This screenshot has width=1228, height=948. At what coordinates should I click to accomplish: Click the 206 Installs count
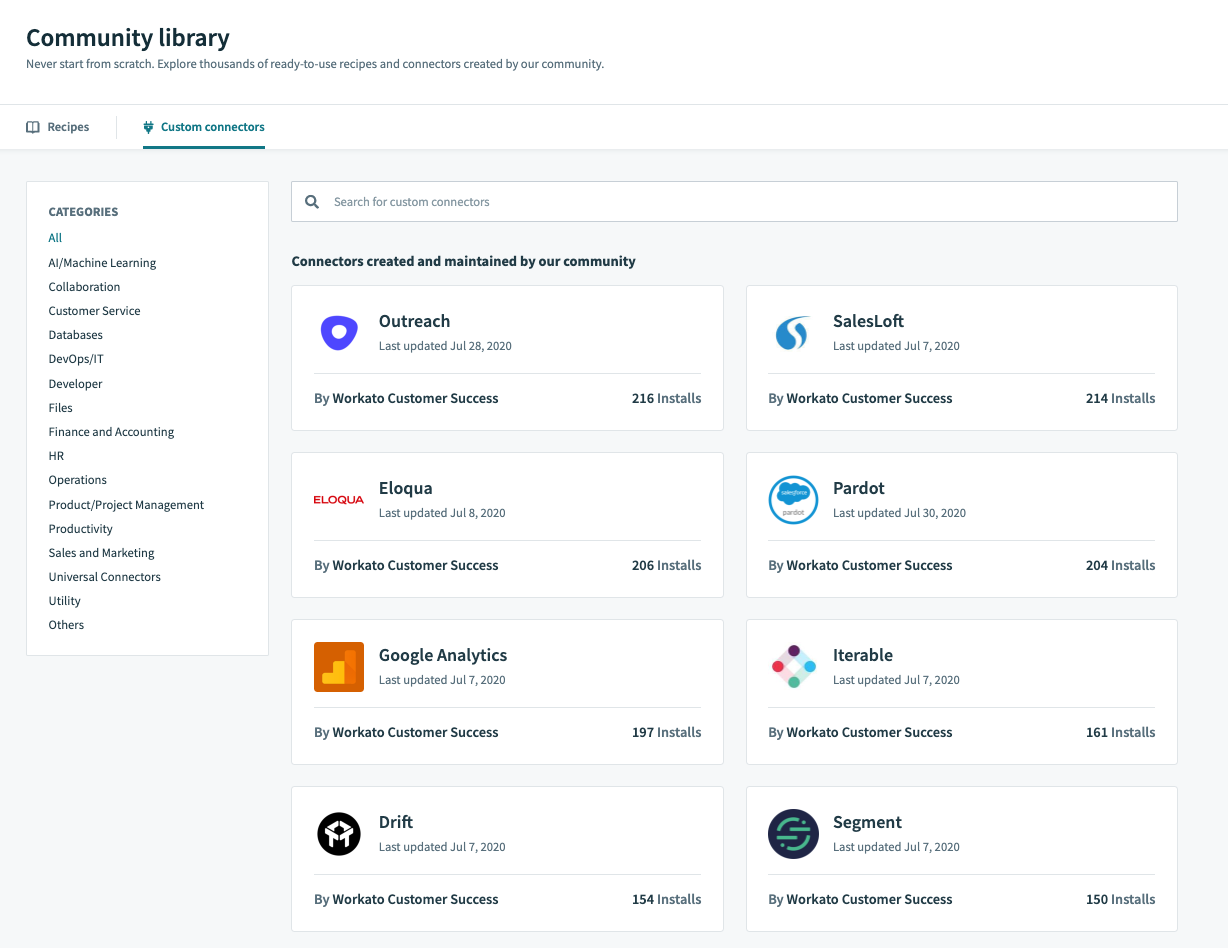click(666, 565)
